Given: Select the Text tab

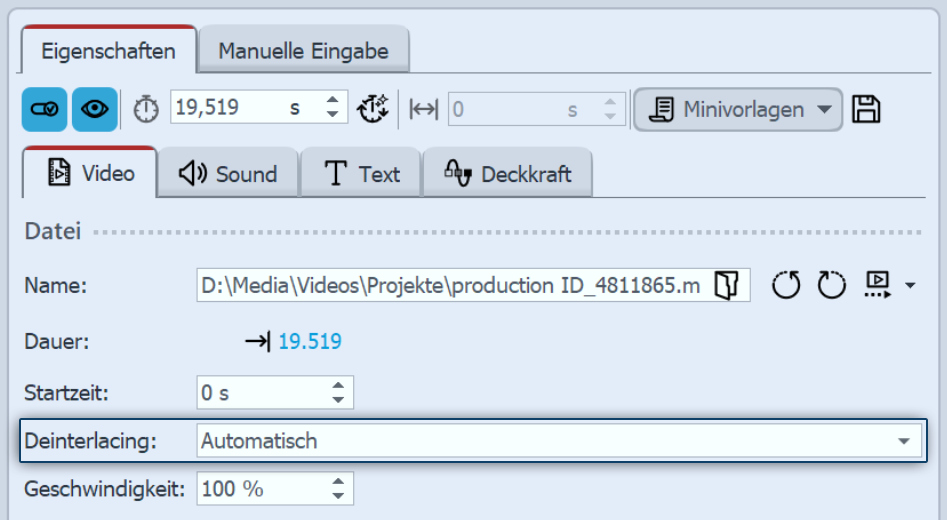Looking at the screenshot, I should pyautogui.click(x=362, y=174).
